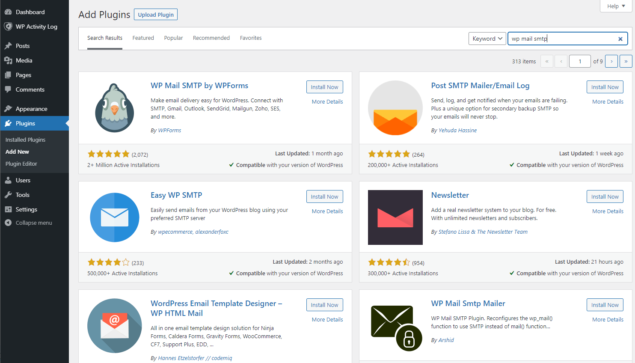The height and width of the screenshot is (363, 635).
Task: Open Post SMTP Mailer/Email Log title link
Action: tap(480, 85)
